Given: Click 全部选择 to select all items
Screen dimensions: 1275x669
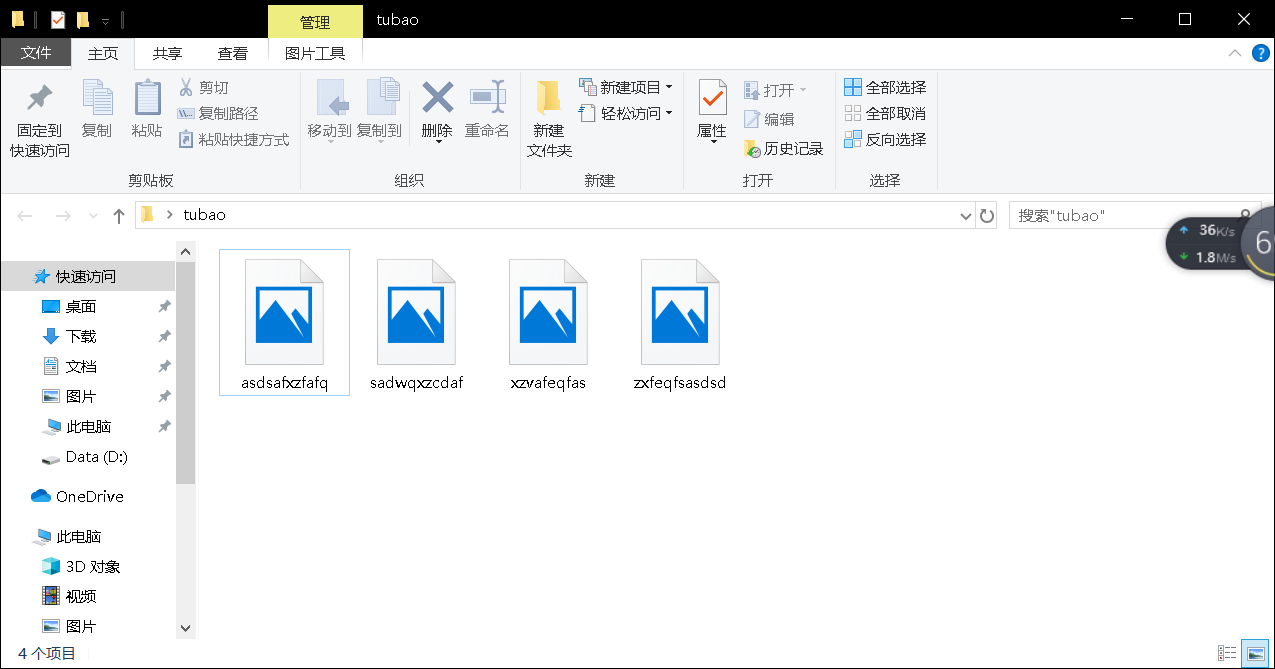Looking at the screenshot, I should [x=886, y=88].
